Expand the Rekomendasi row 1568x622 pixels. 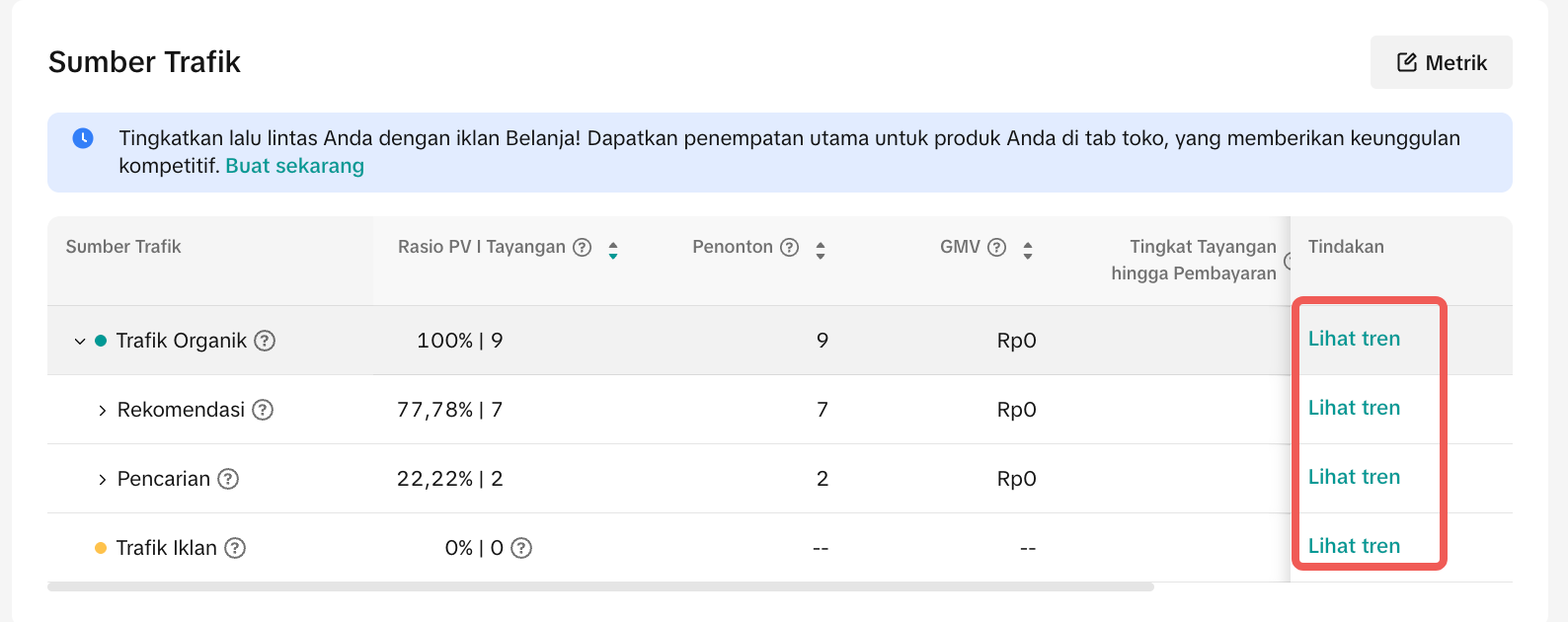pos(102,411)
